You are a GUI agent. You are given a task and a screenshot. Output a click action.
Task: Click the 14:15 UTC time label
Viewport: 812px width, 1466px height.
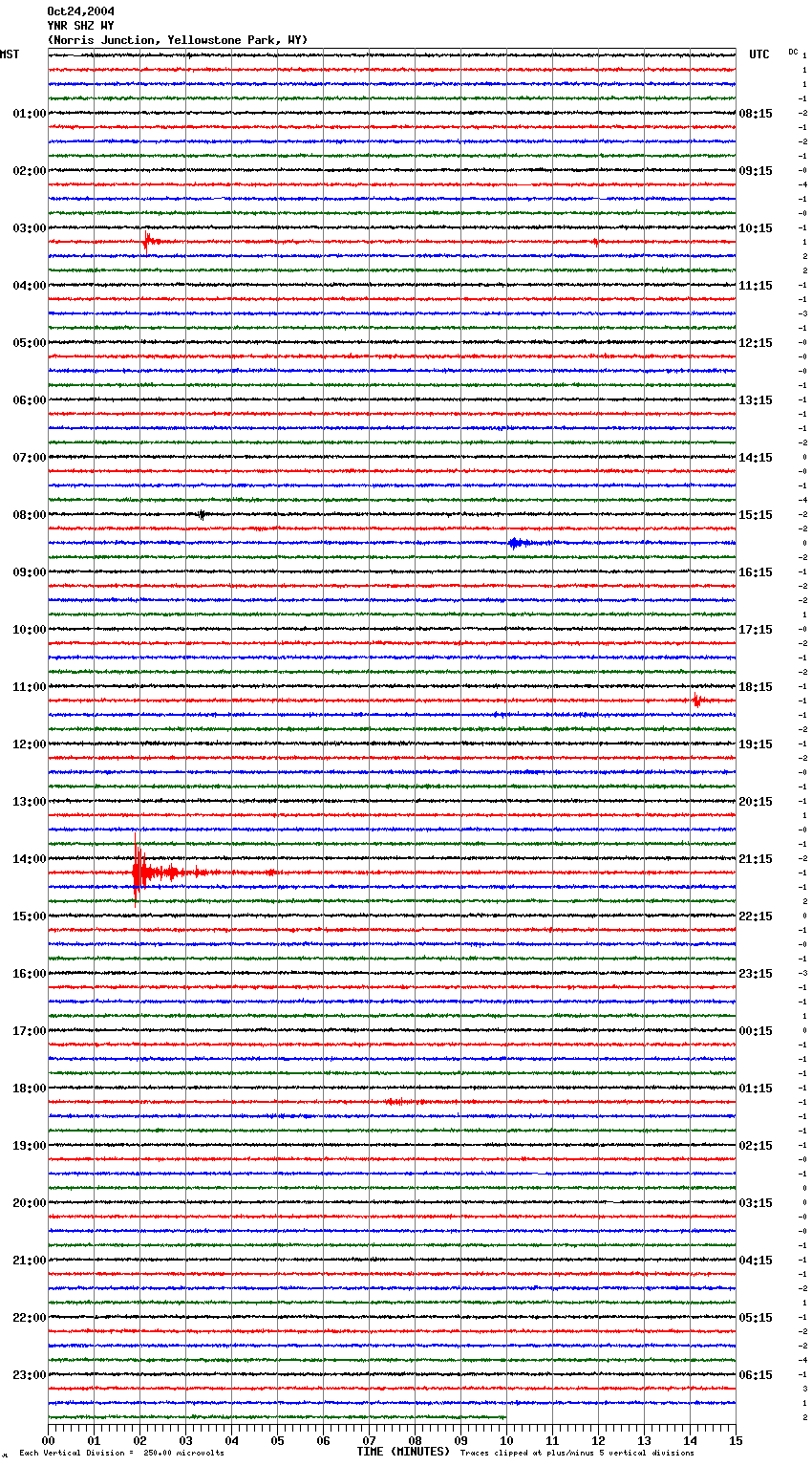pos(756,458)
